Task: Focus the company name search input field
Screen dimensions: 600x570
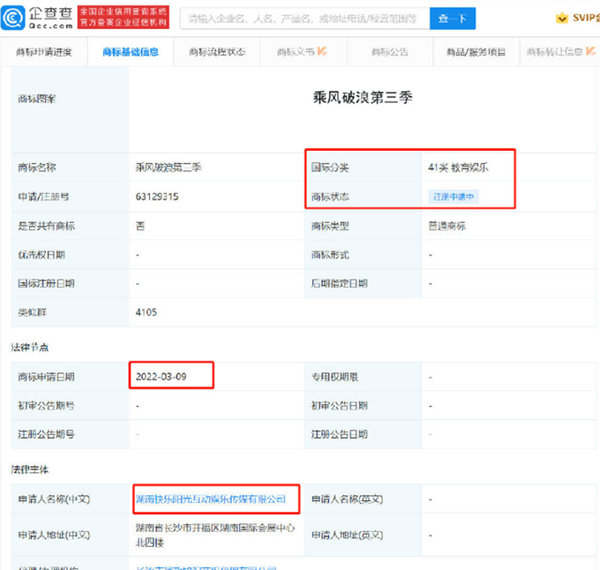Action: tap(305, 18)
